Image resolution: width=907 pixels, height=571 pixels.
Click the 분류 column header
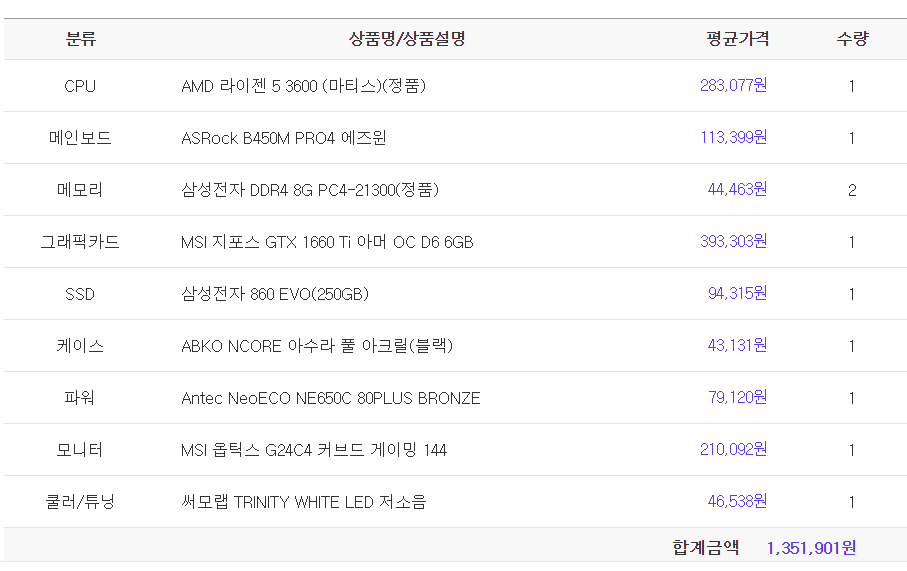pos(80,39)
